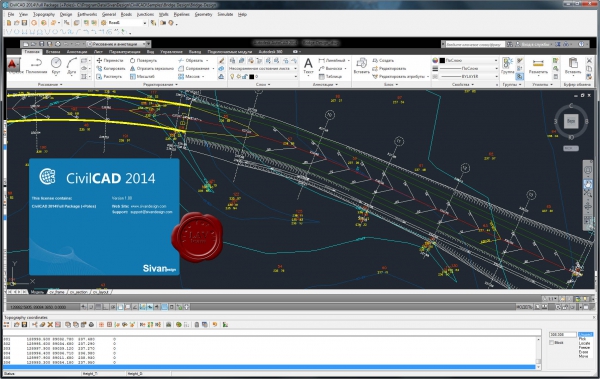Click the Масштаб scale tool
The width and height of the screenshot is (600, 379).
click(142, 77)
